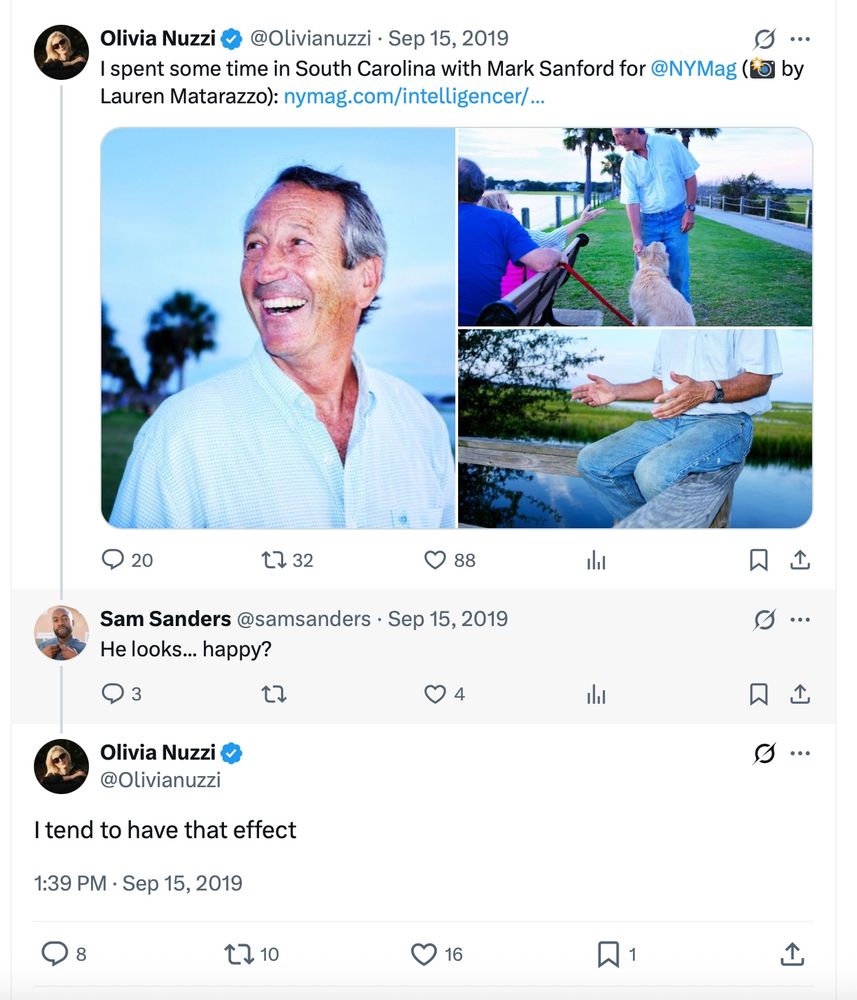
Task: Retweet the top tweet with 32 reposts
Action: point(273,560)
